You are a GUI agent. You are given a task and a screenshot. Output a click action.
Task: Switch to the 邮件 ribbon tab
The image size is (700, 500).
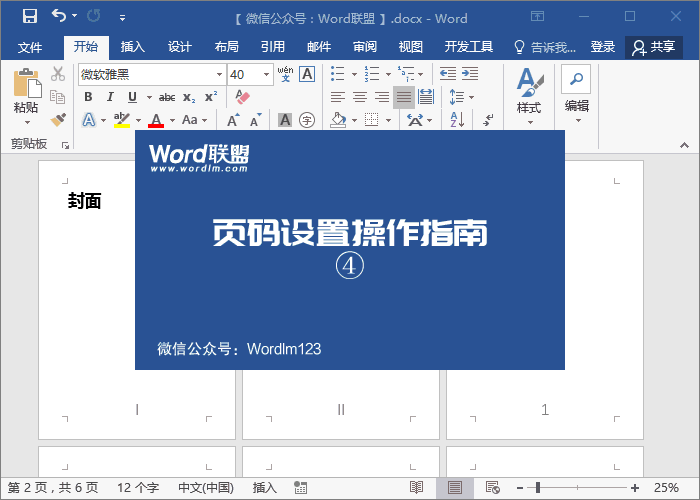319,47
